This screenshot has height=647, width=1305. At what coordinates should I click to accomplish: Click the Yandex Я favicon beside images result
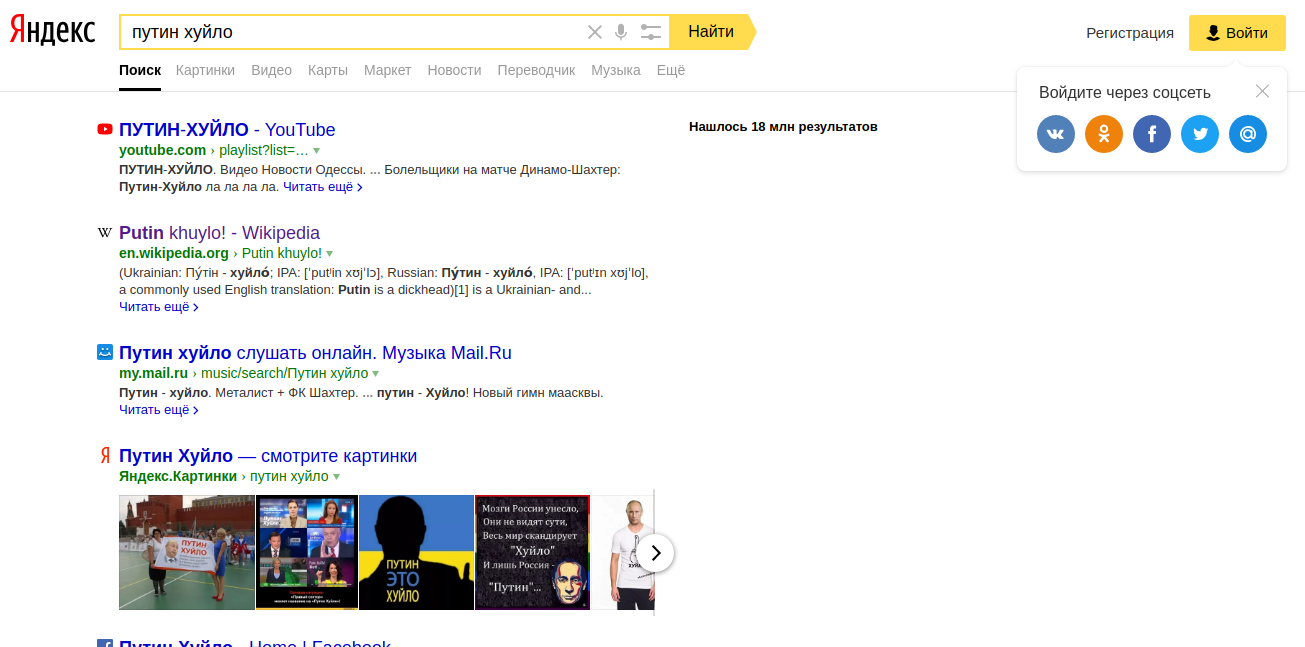tap(105, 456)
